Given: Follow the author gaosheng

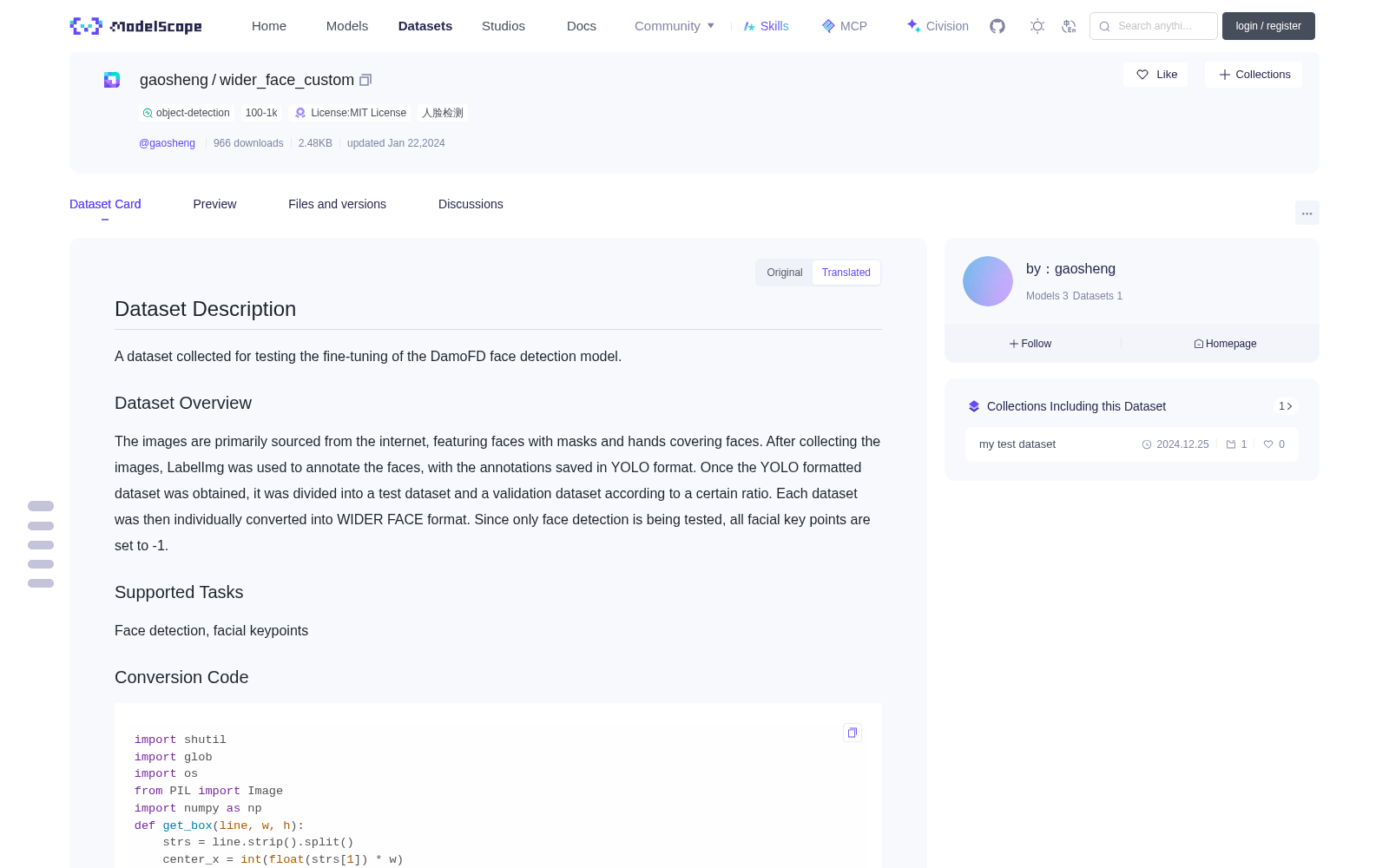Looking at the screenshot, I should click(1030, 344).
